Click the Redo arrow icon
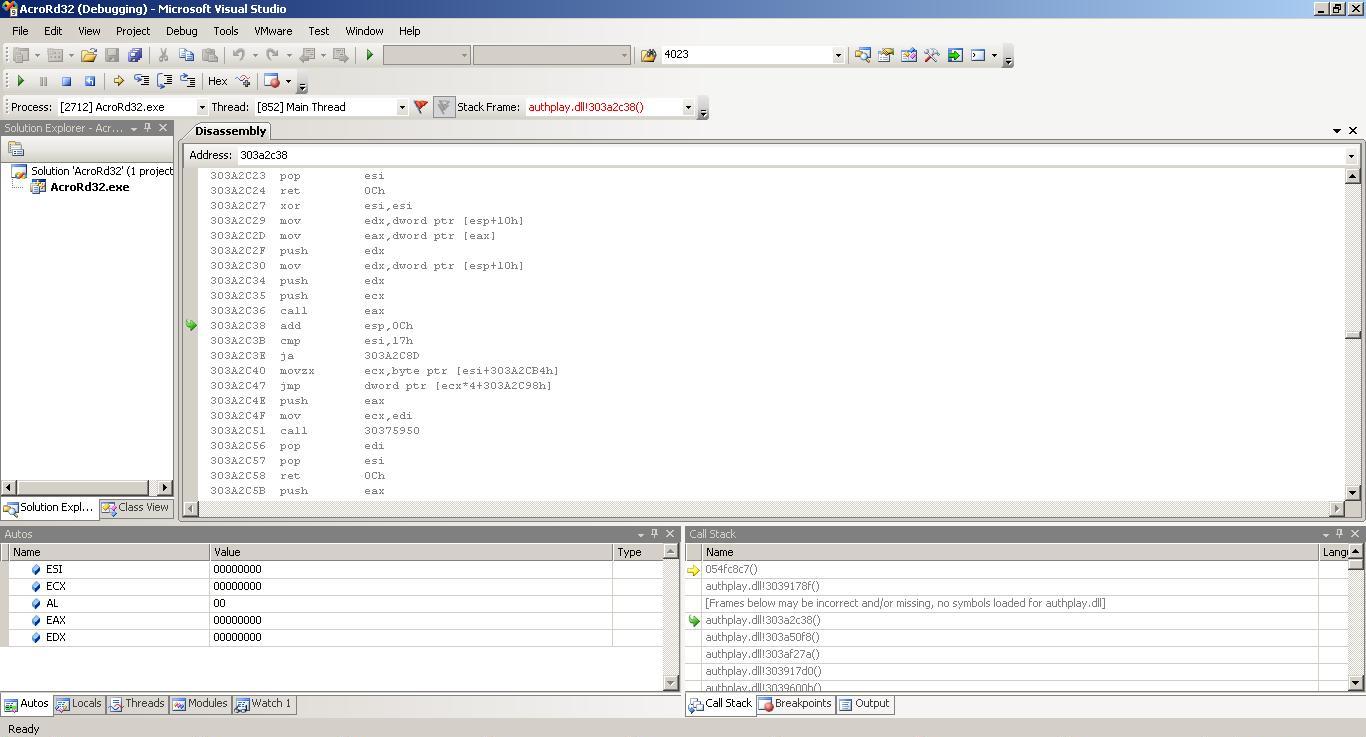The image size is (1366, 737). pos(271,55)
